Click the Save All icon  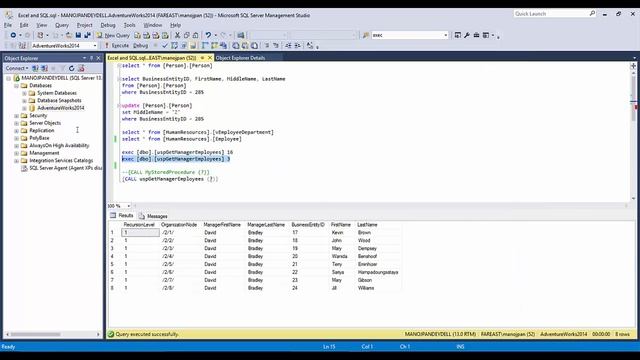pyautogui.click(x=87, y=36)
